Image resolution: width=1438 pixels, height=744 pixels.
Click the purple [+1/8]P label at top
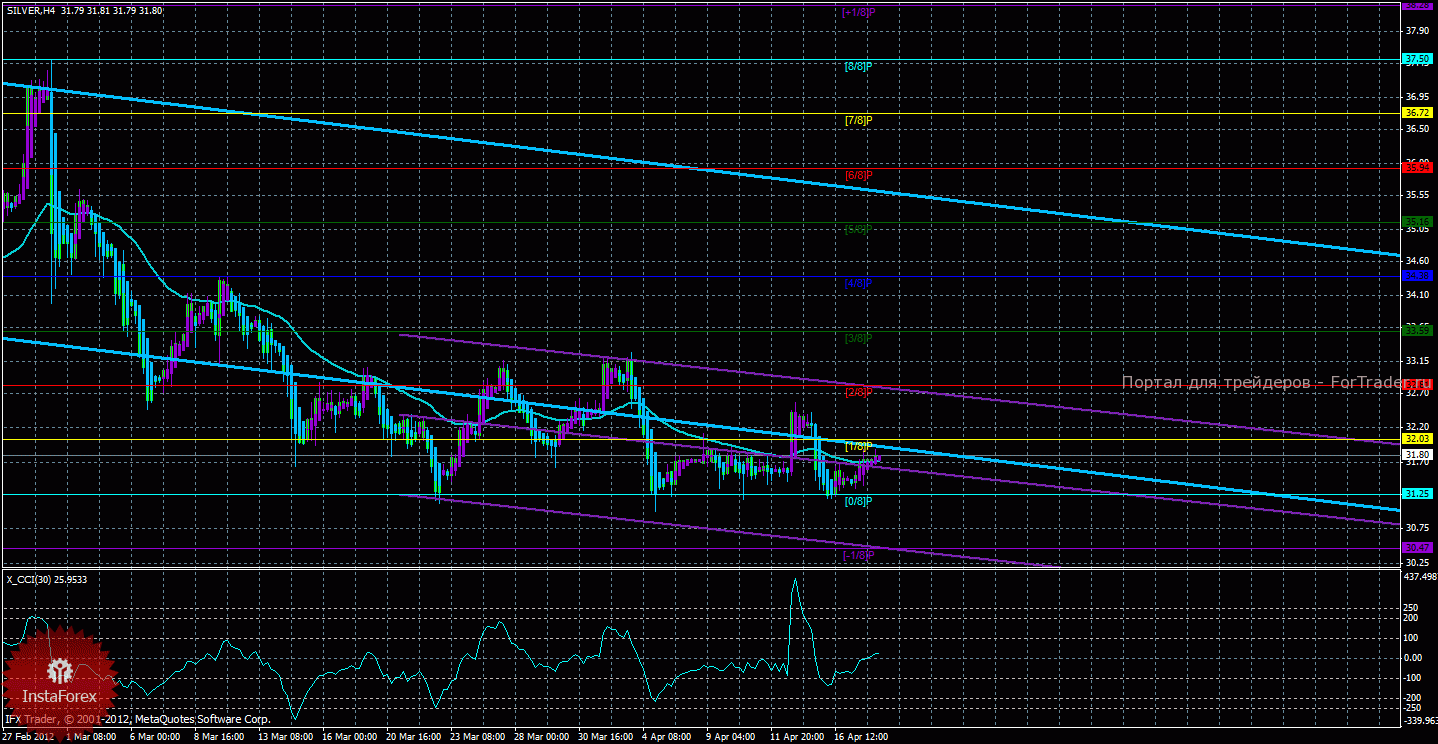(858, 12)
